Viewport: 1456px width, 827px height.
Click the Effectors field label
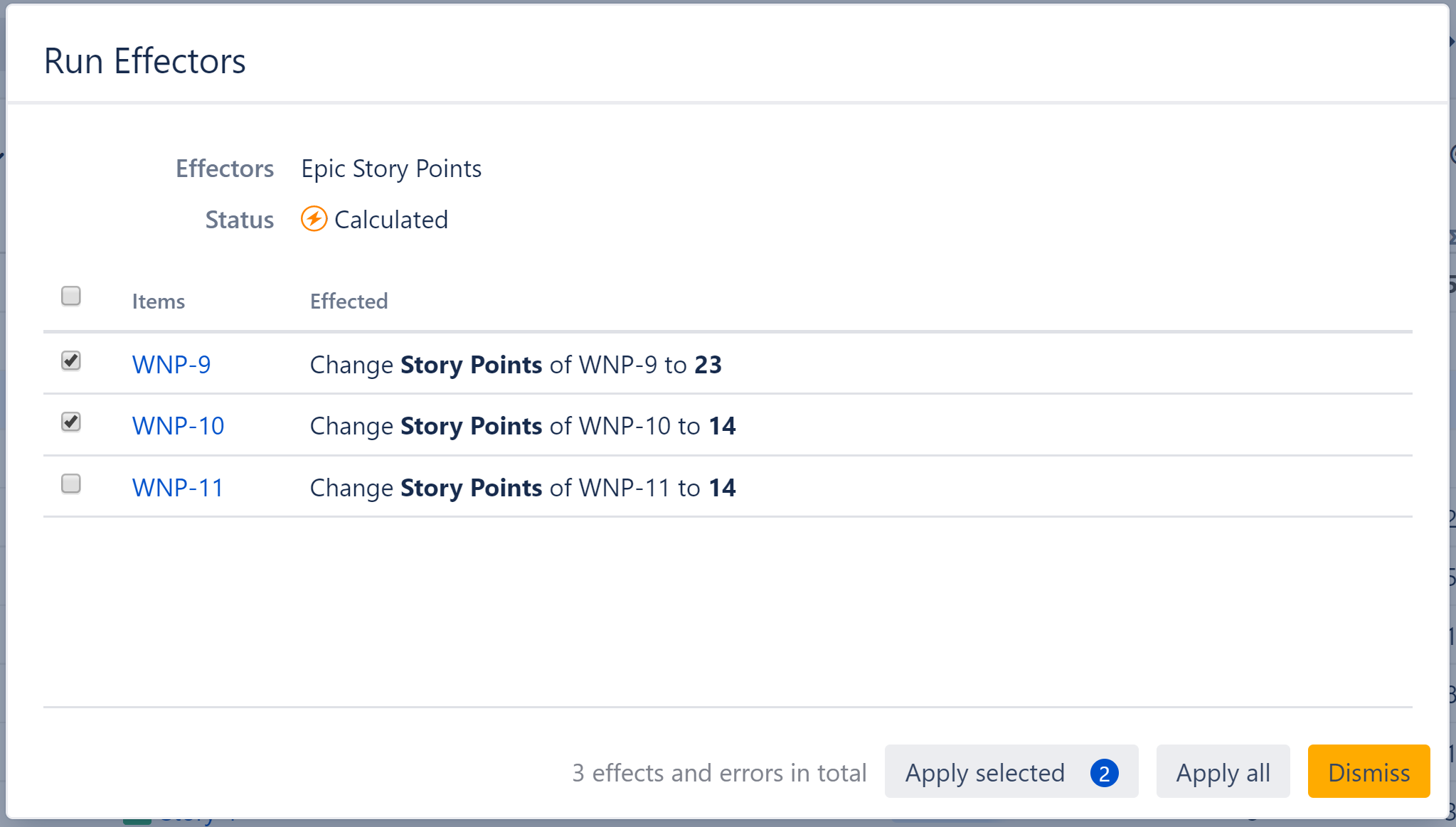click(224, 169)
